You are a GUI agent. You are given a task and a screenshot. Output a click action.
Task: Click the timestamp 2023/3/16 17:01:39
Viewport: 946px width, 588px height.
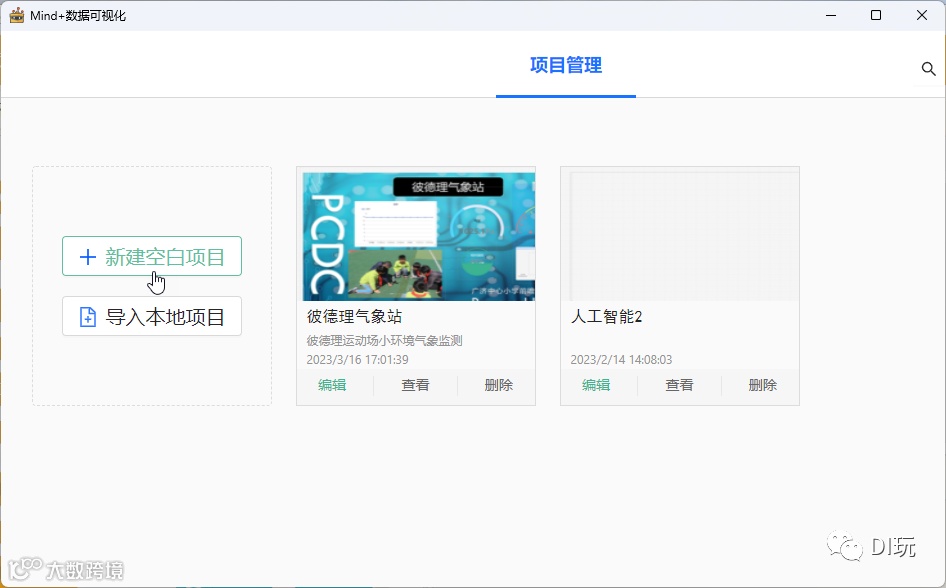[x=357, y=359]
